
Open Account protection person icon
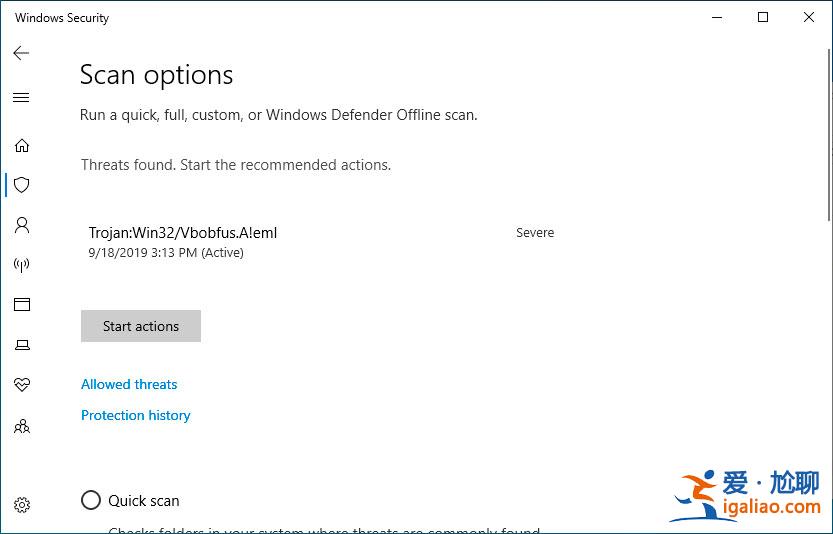coord(22,225)
